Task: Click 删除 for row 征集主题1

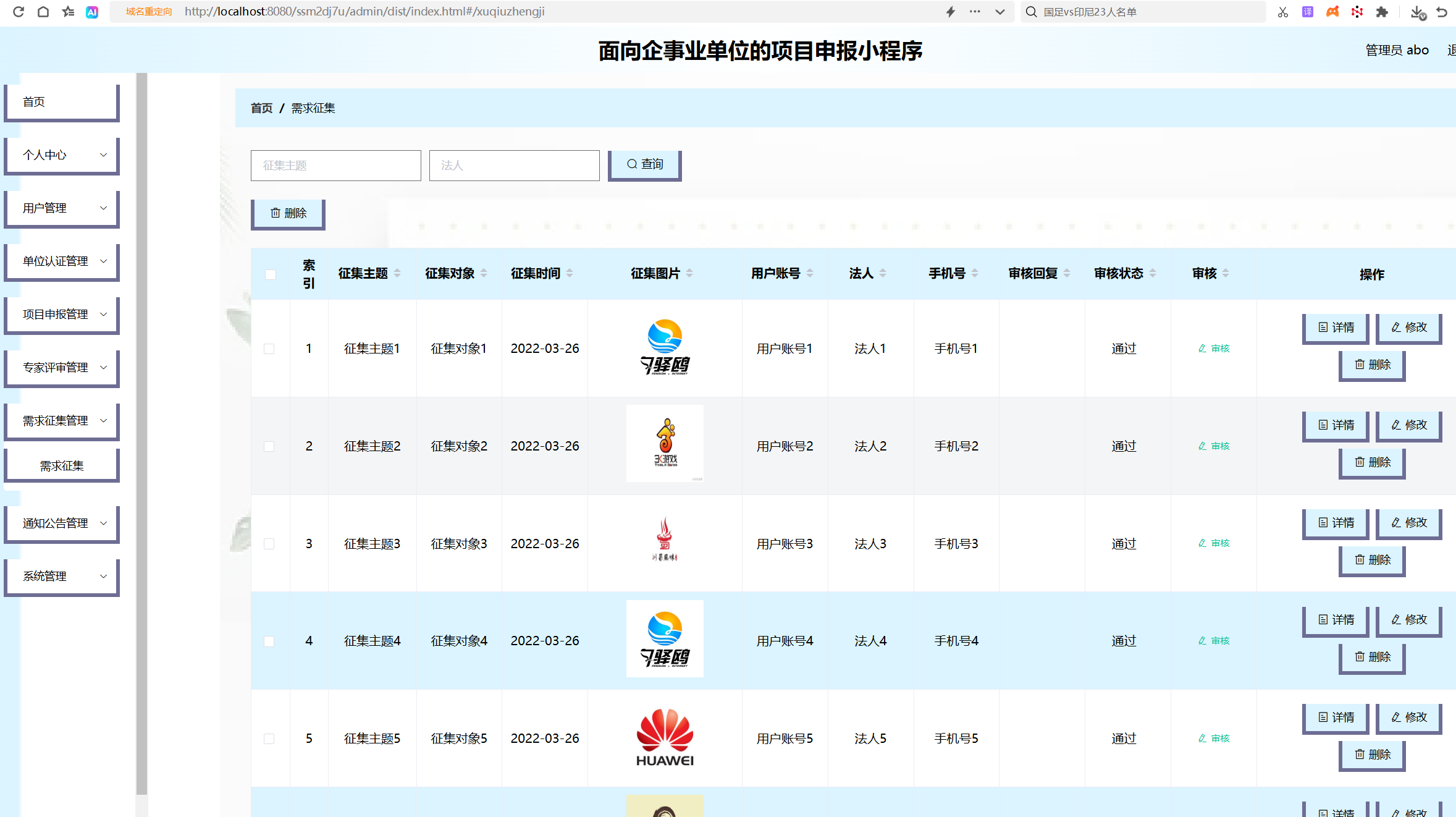Action: coord(1372,365)
